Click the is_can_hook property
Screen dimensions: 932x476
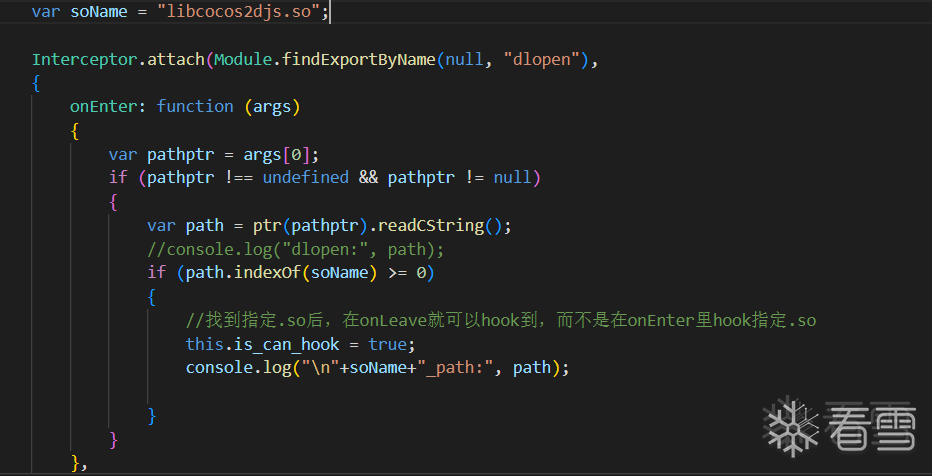click(x=286, y=344)
